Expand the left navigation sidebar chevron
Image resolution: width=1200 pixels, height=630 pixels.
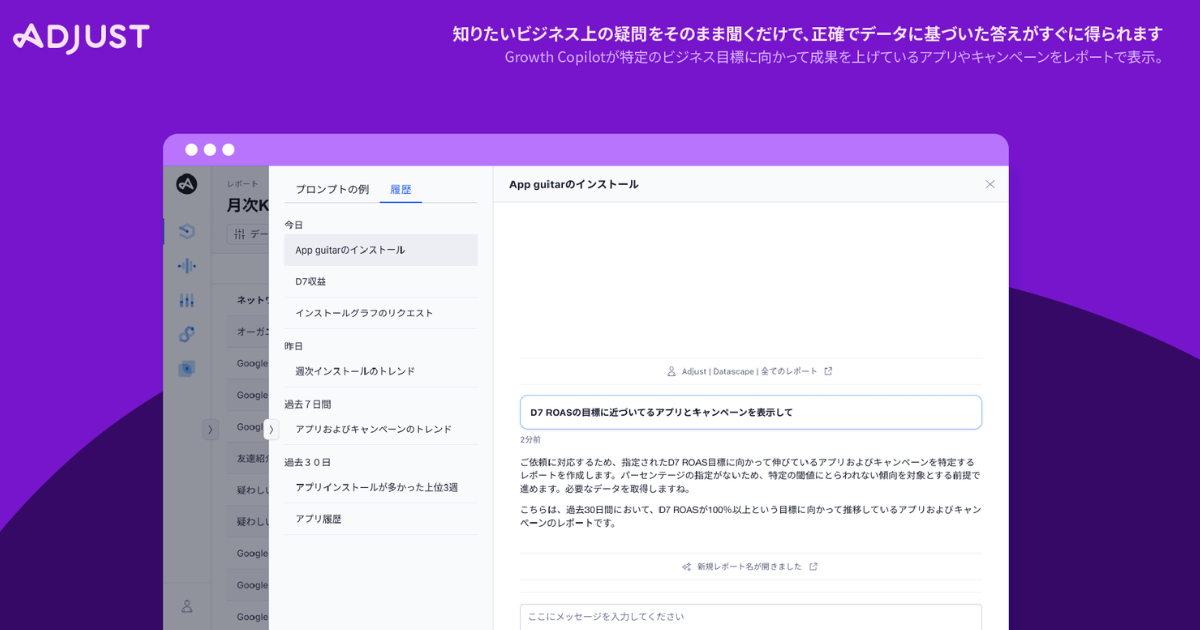[x=210, y=429]
